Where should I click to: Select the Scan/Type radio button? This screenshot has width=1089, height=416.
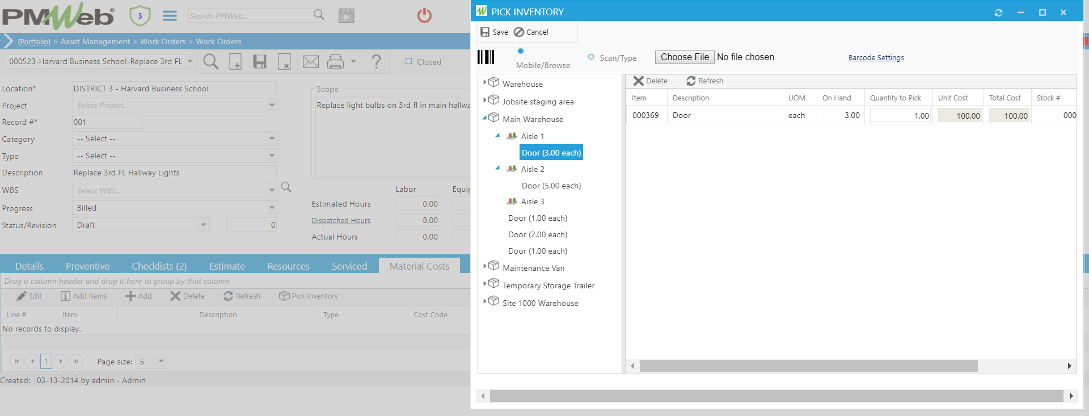click(x=591, y=57)
